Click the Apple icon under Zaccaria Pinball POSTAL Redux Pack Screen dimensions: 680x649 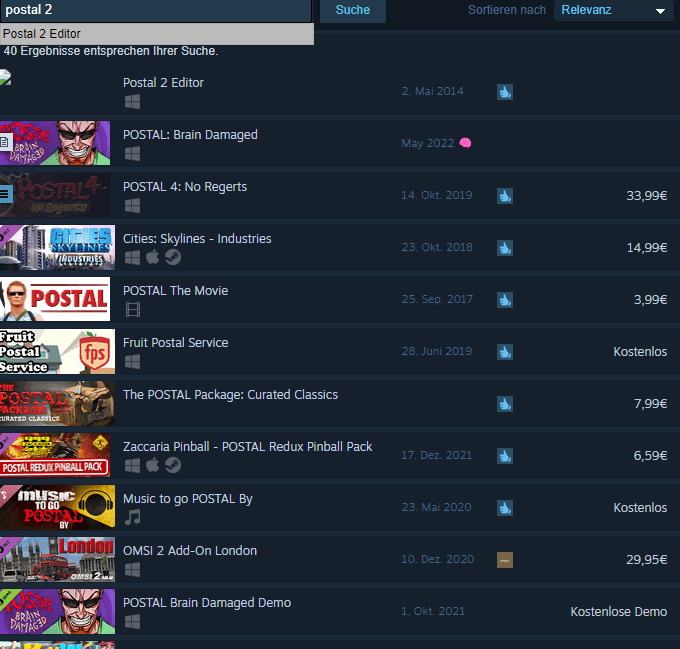(152, 466)
